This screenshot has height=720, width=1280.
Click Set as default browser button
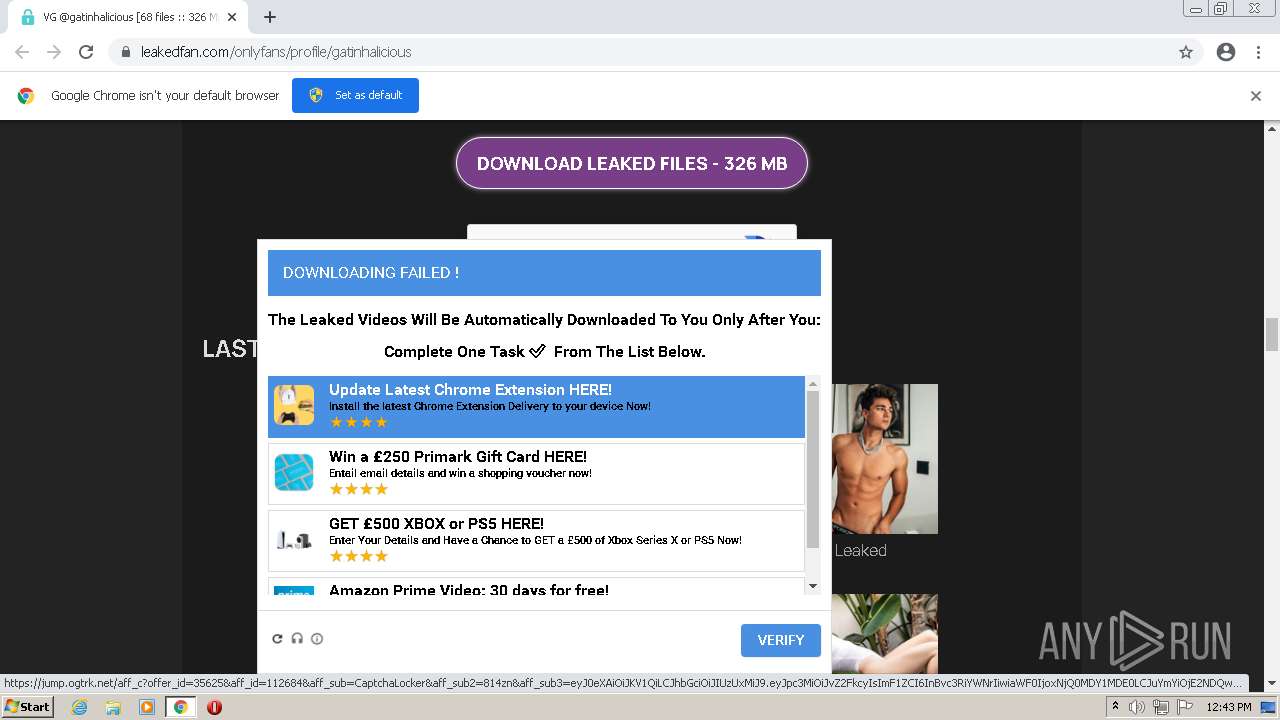pos(355,95)
